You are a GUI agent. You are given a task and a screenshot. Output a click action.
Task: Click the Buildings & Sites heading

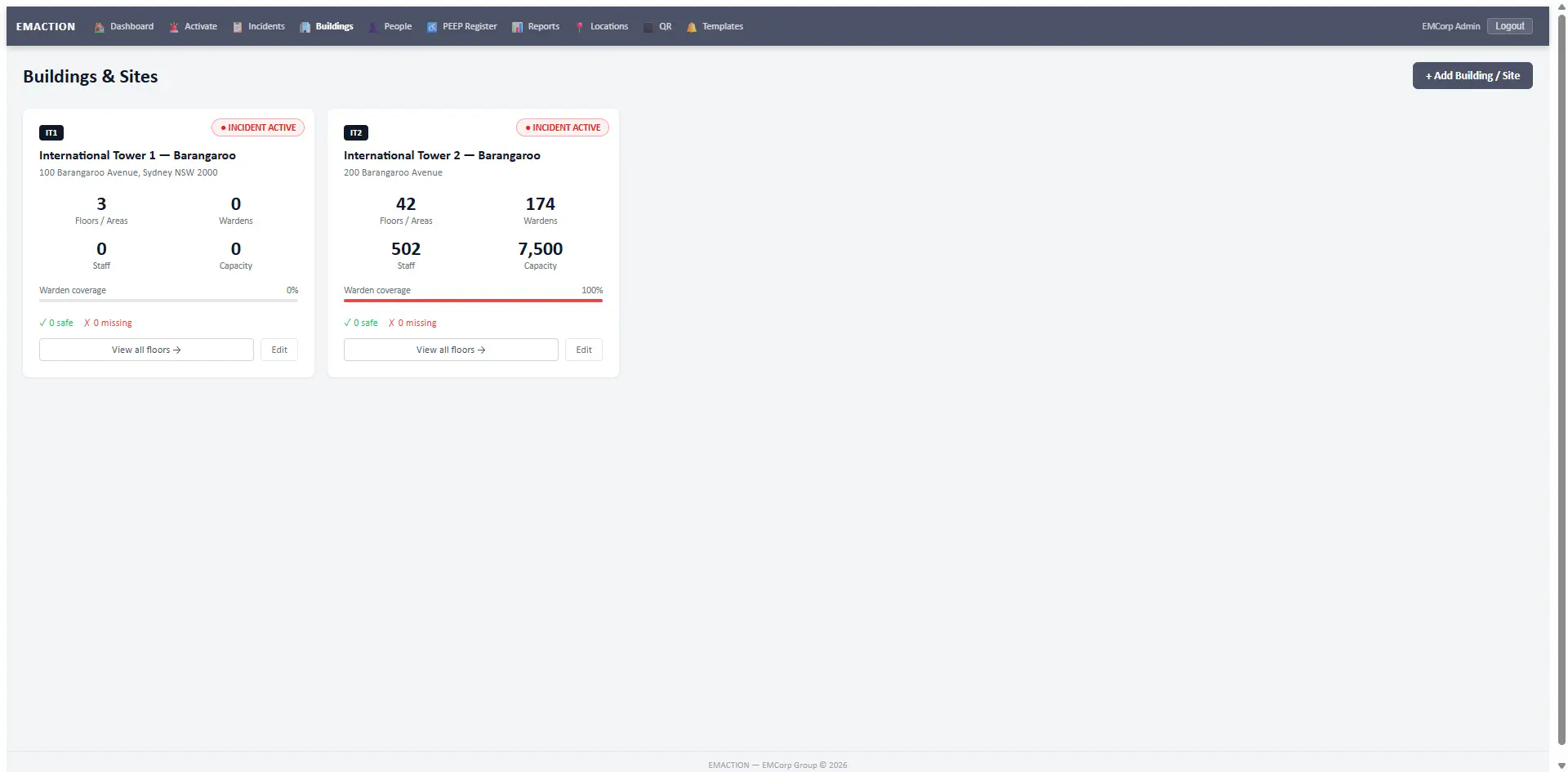90,77
